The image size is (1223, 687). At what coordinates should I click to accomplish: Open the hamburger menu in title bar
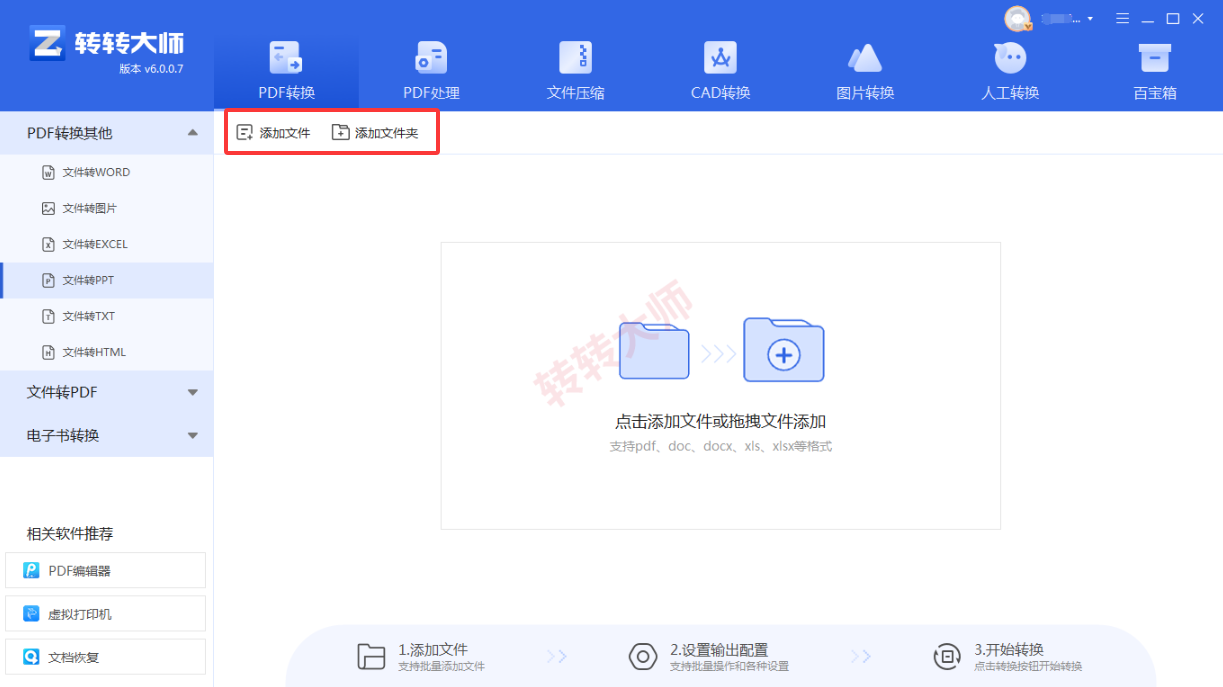tap(1123, 19)
